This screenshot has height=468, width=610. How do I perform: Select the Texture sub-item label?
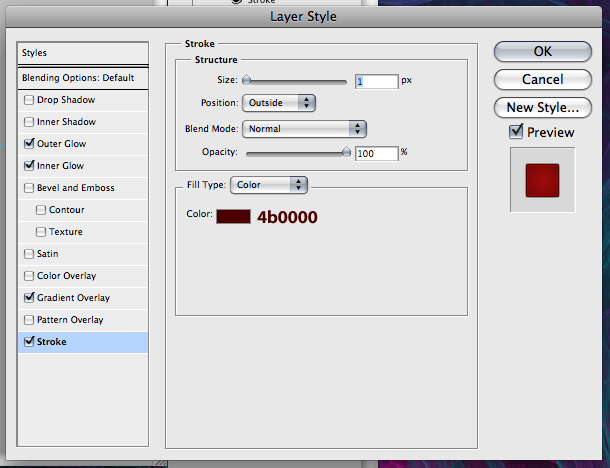coord(66,232)
